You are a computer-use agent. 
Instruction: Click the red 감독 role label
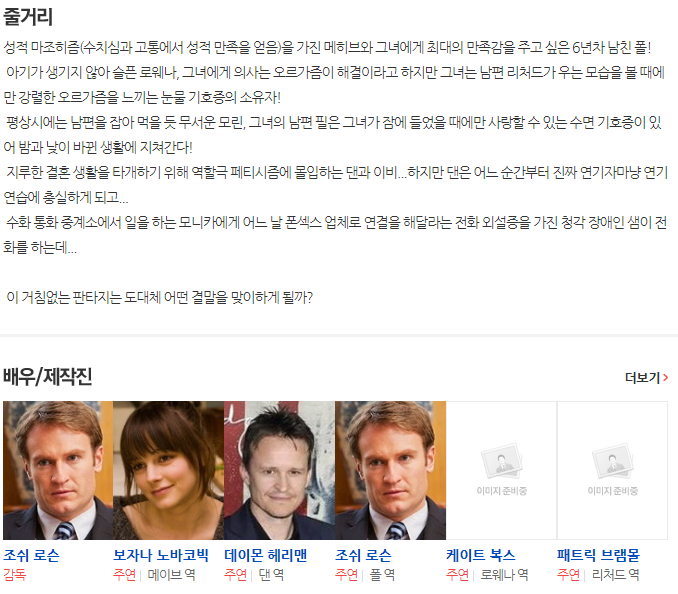coord(15,575)
